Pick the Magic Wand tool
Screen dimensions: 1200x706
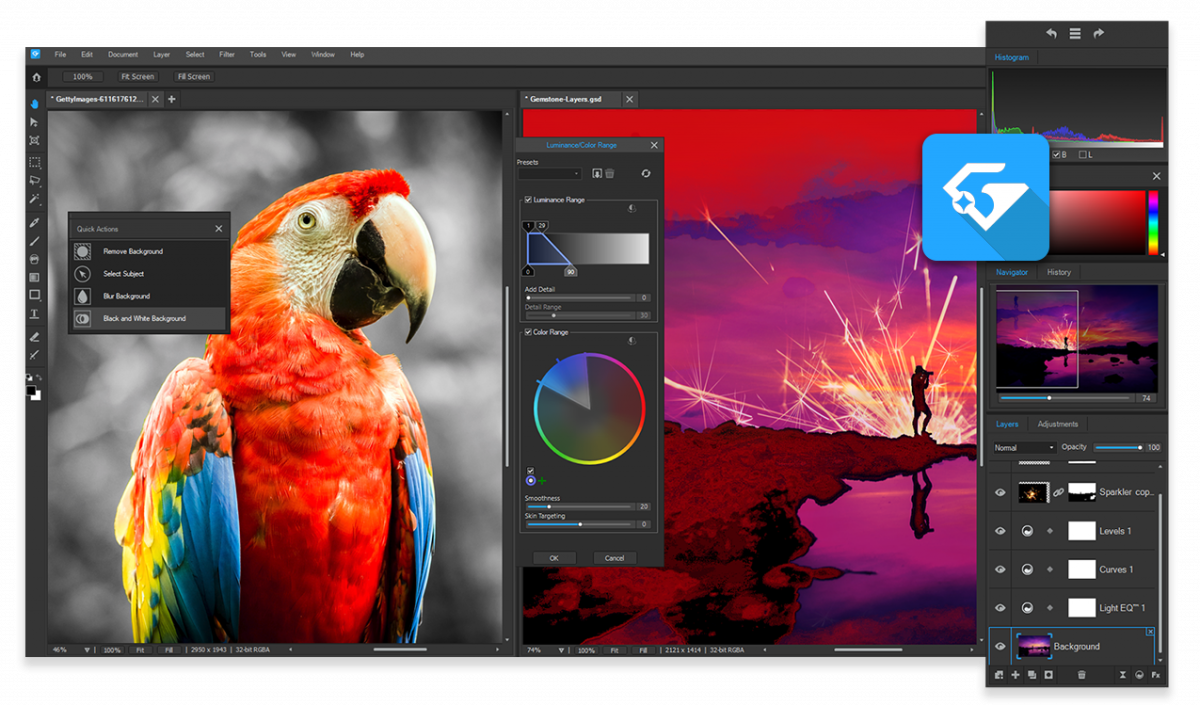pyautogui.click(x=34, y=199)
